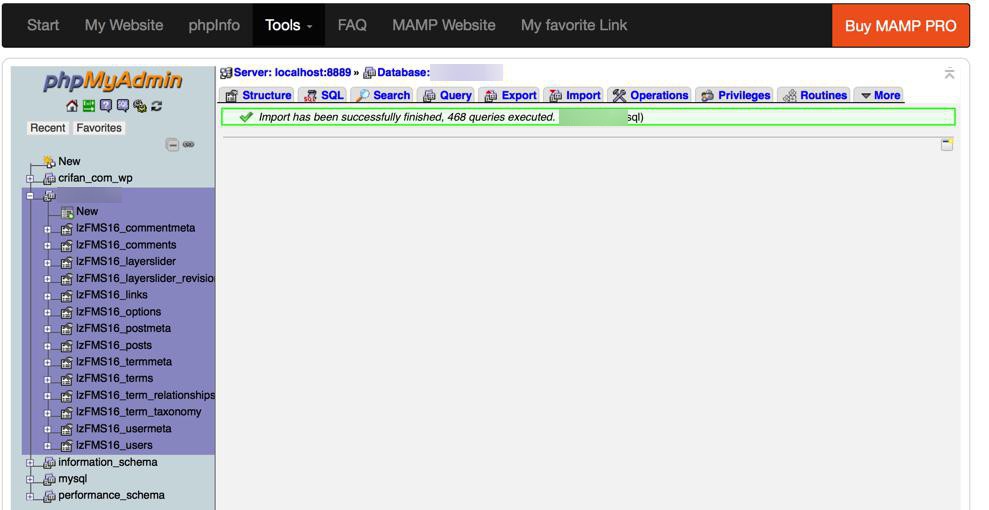The image size is (989, 510).
Task: Reload the navigation panel
Action: pos(156,106)
